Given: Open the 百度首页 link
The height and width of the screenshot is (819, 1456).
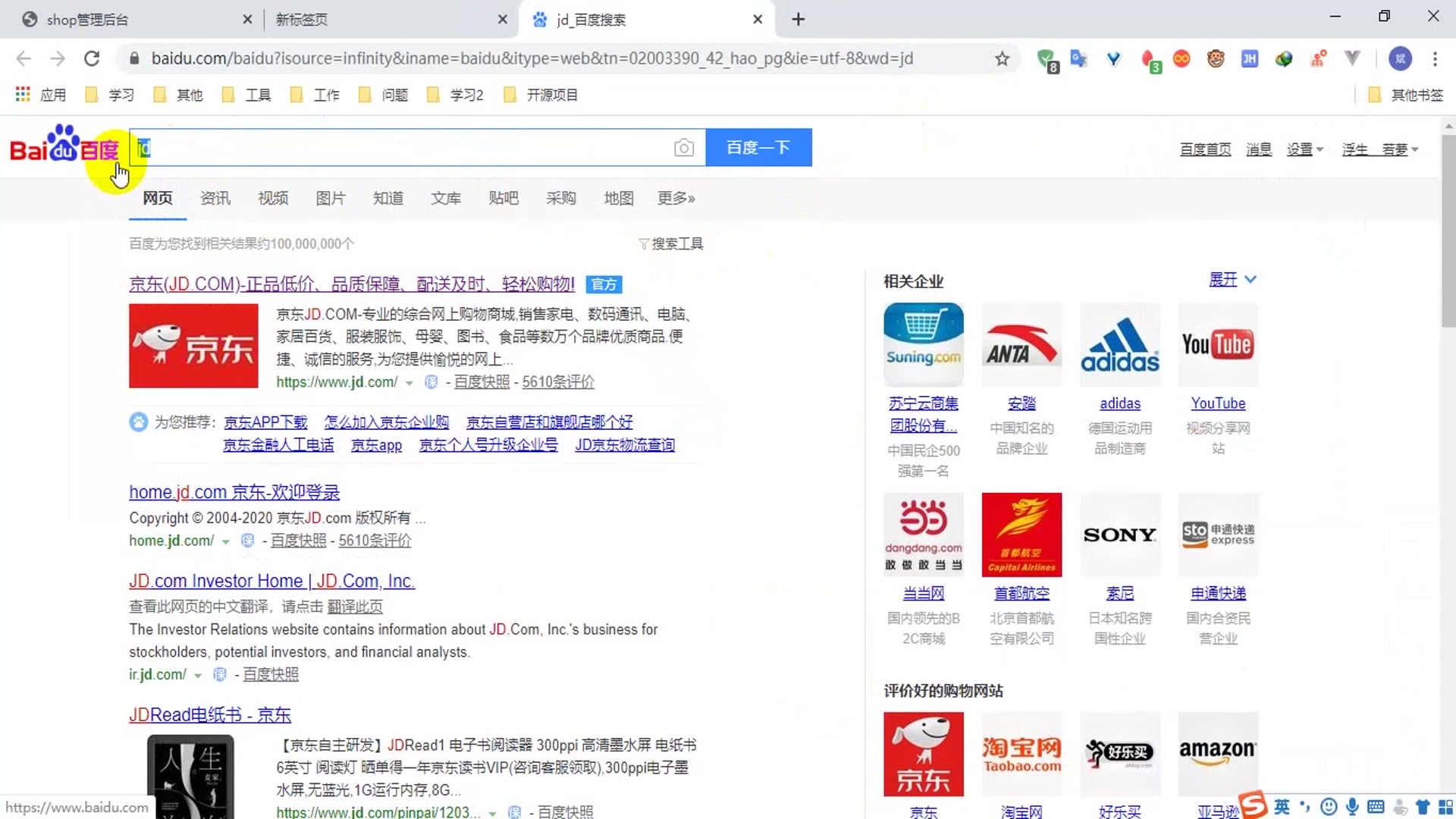Looking at the screenshot, I should [x=1206, y=149].
